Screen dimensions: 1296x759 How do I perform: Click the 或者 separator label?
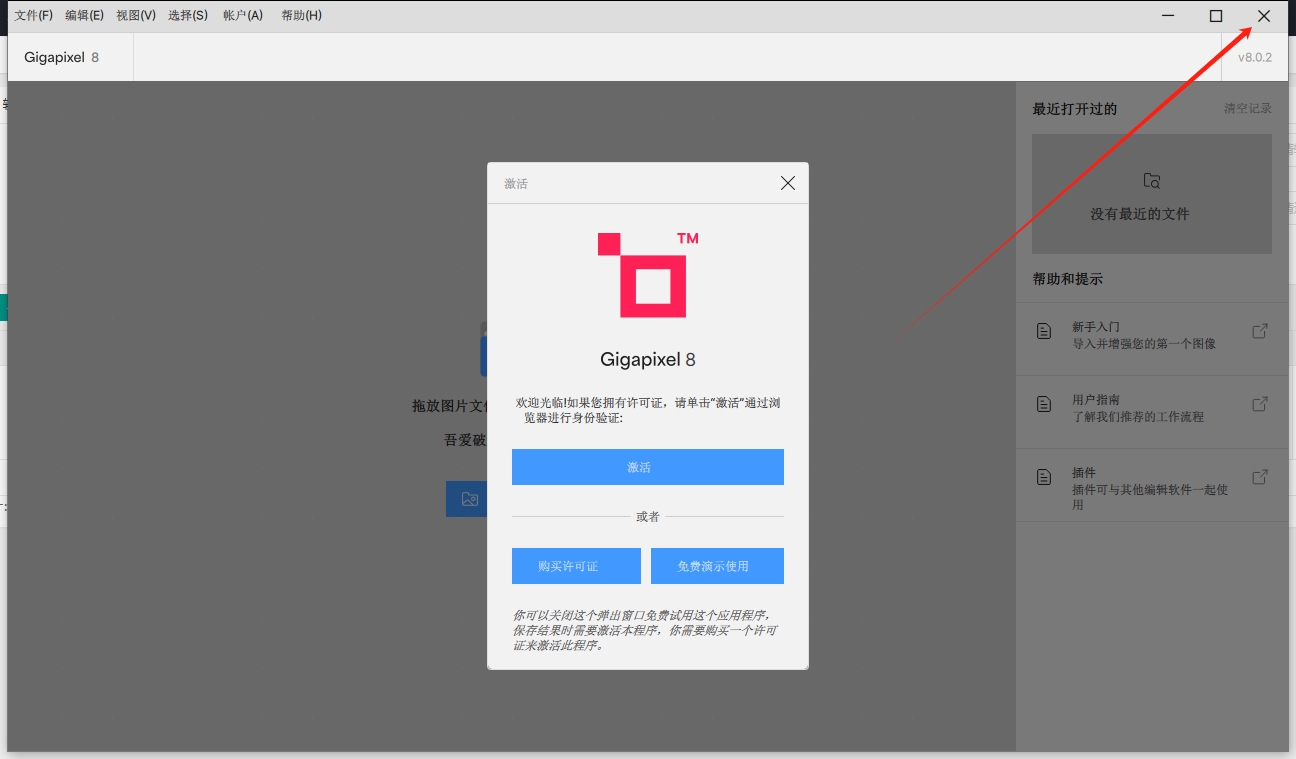(648, 517)
